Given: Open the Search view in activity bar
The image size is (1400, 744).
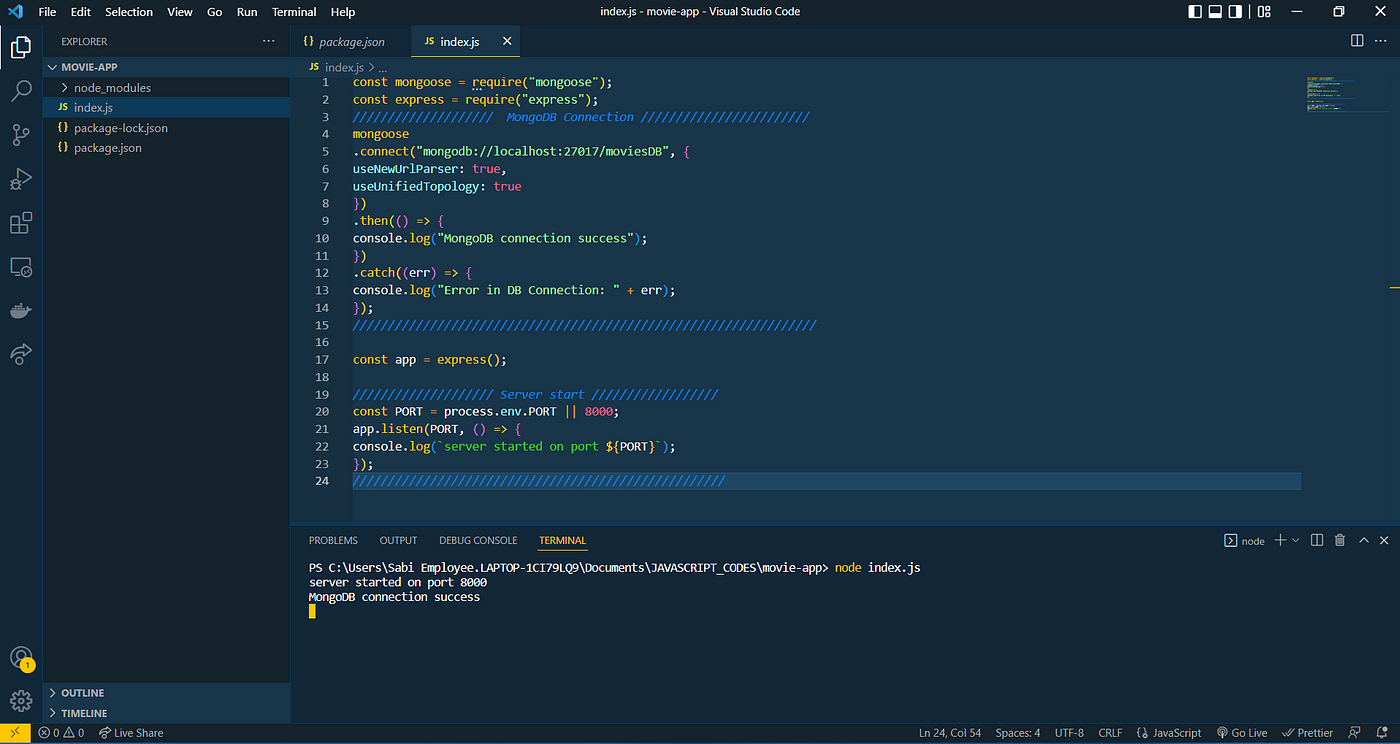Looking at the screenshot, I should point(21,91).
